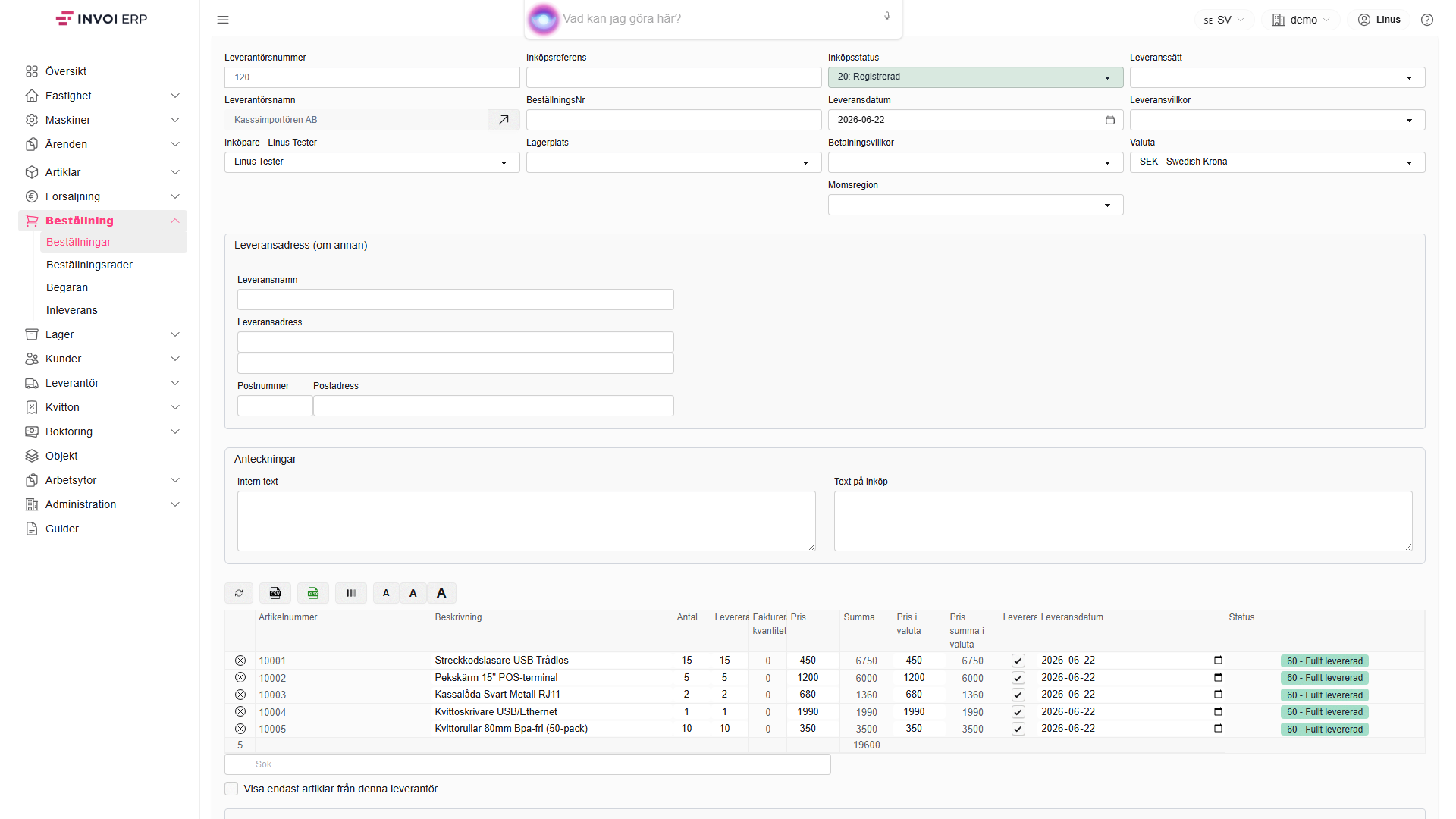Screen dimensions: 1456x819
Task: Toggle delivered checkbox for Kvittorullar 80mm
Action: click(x=1018, y=729)
